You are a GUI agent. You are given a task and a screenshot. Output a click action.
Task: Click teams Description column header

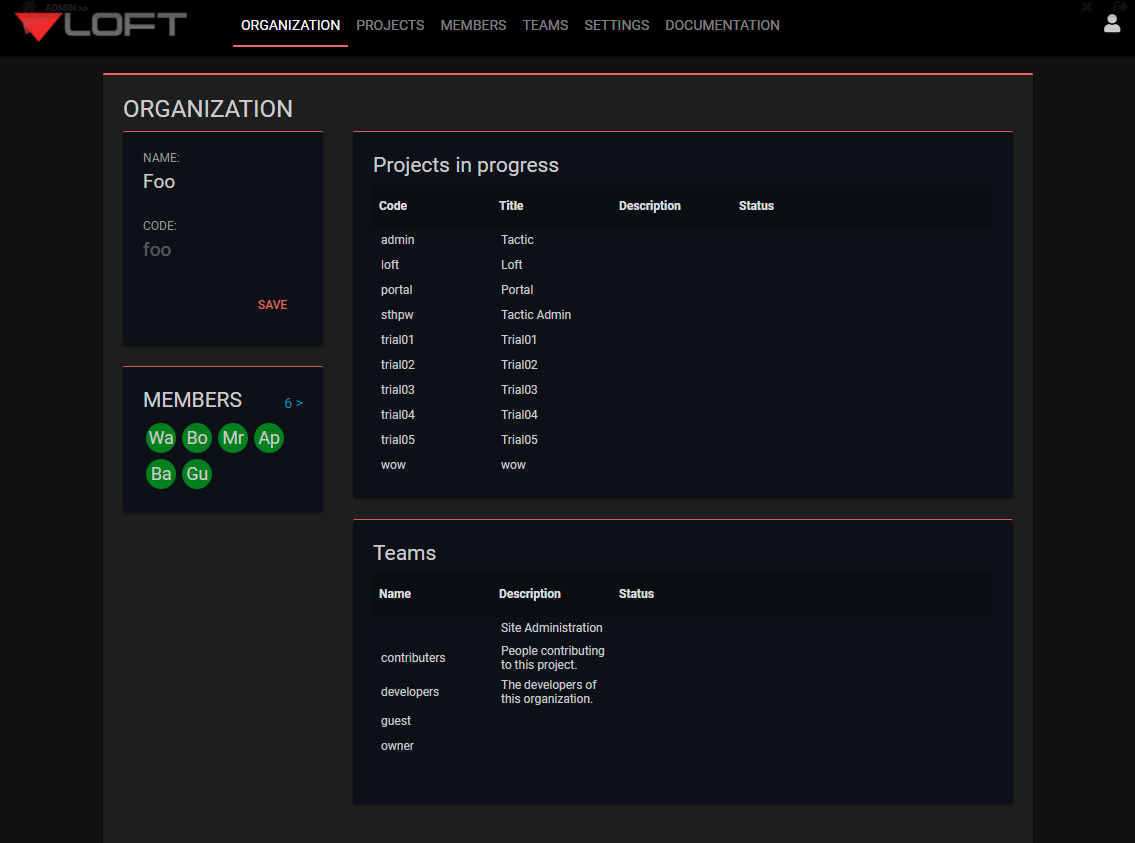tap(529, 594)
